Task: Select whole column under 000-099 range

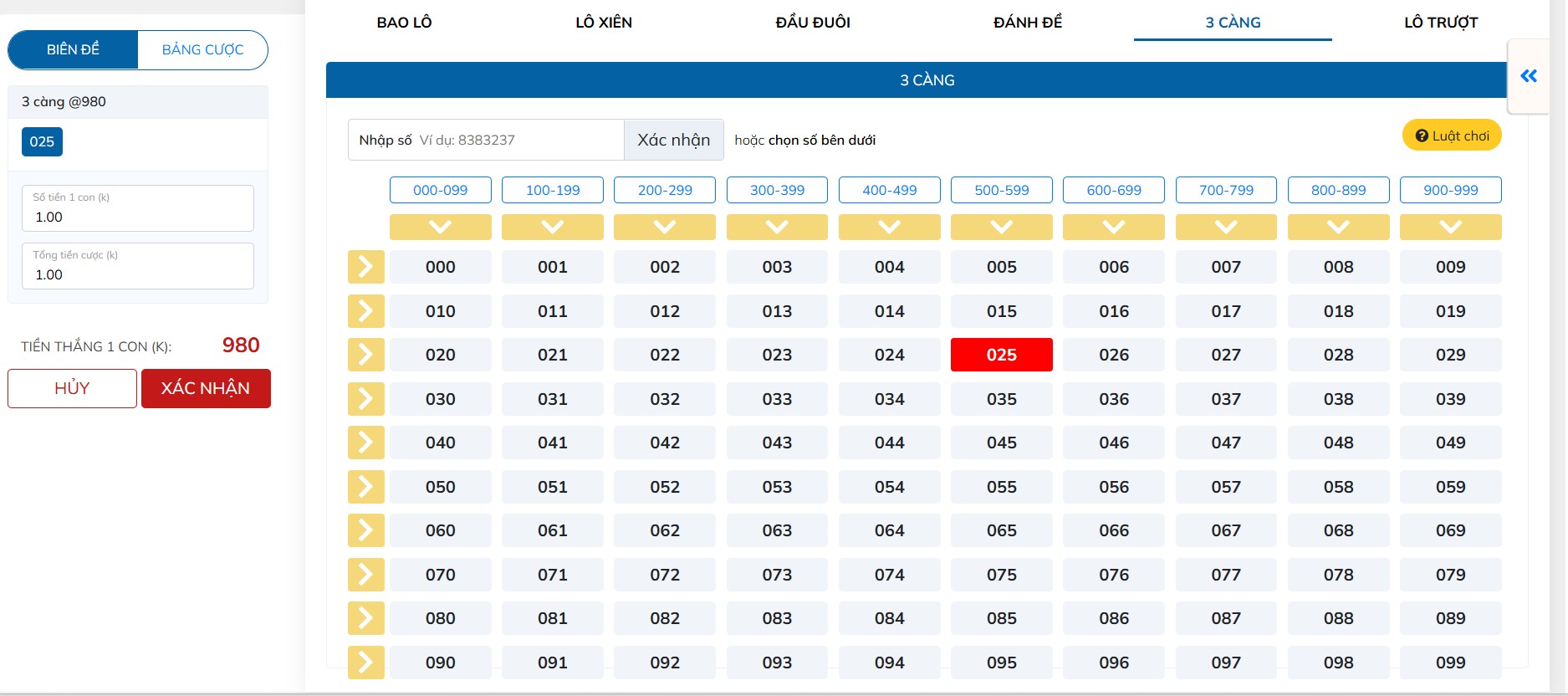Action: pos(440,227)
